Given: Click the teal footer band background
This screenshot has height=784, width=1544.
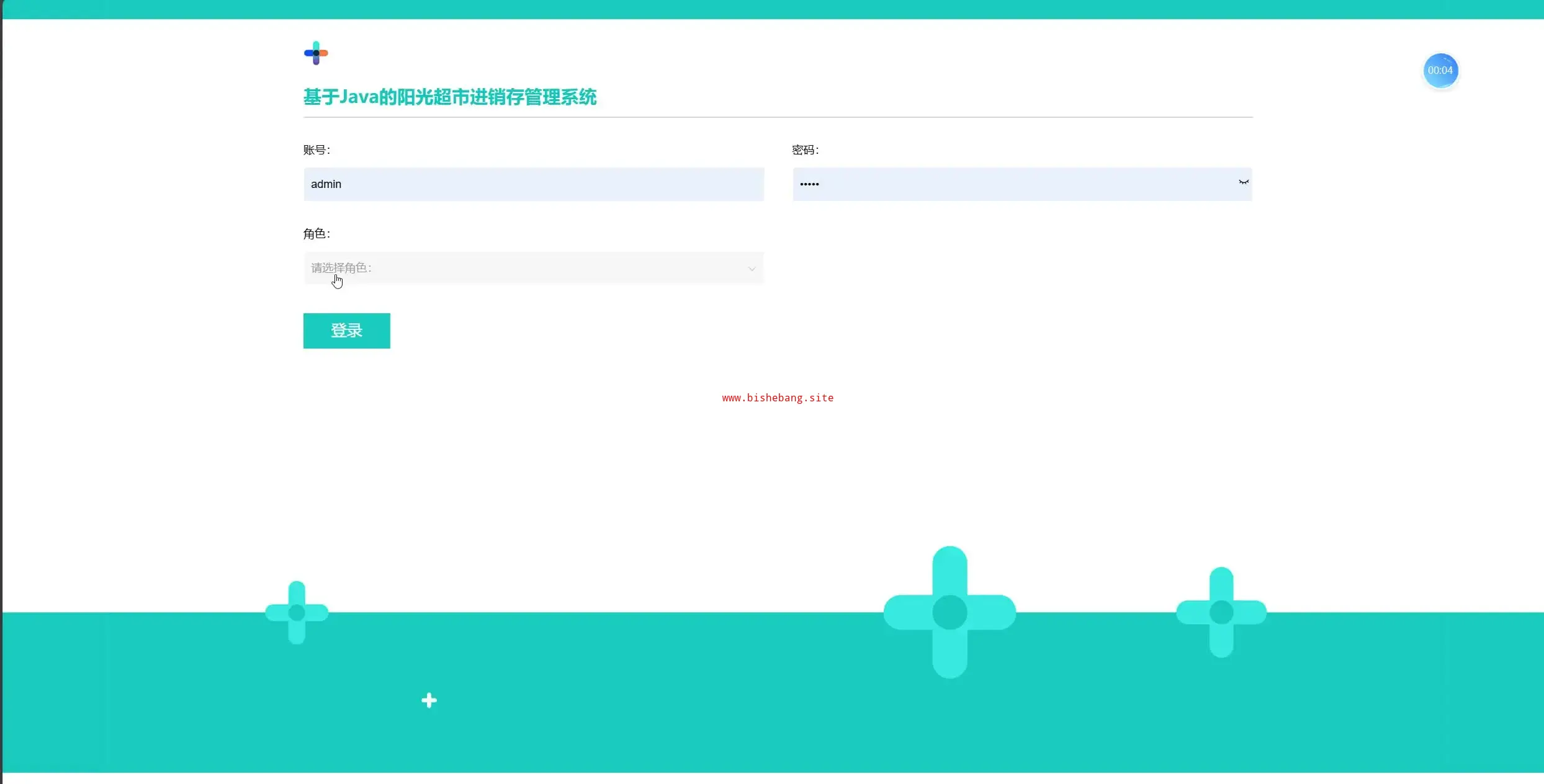Looking at the screenshot, I should [683, 713].
